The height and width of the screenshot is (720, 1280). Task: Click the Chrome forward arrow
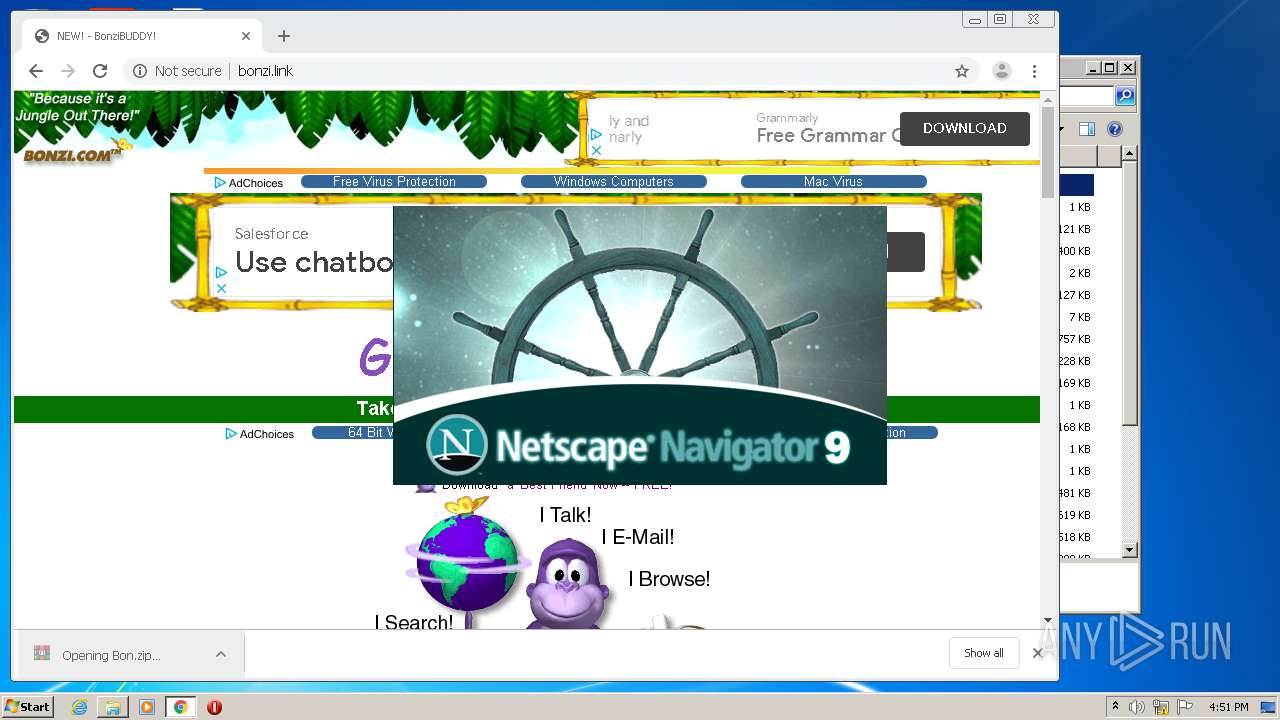(68, 71)
